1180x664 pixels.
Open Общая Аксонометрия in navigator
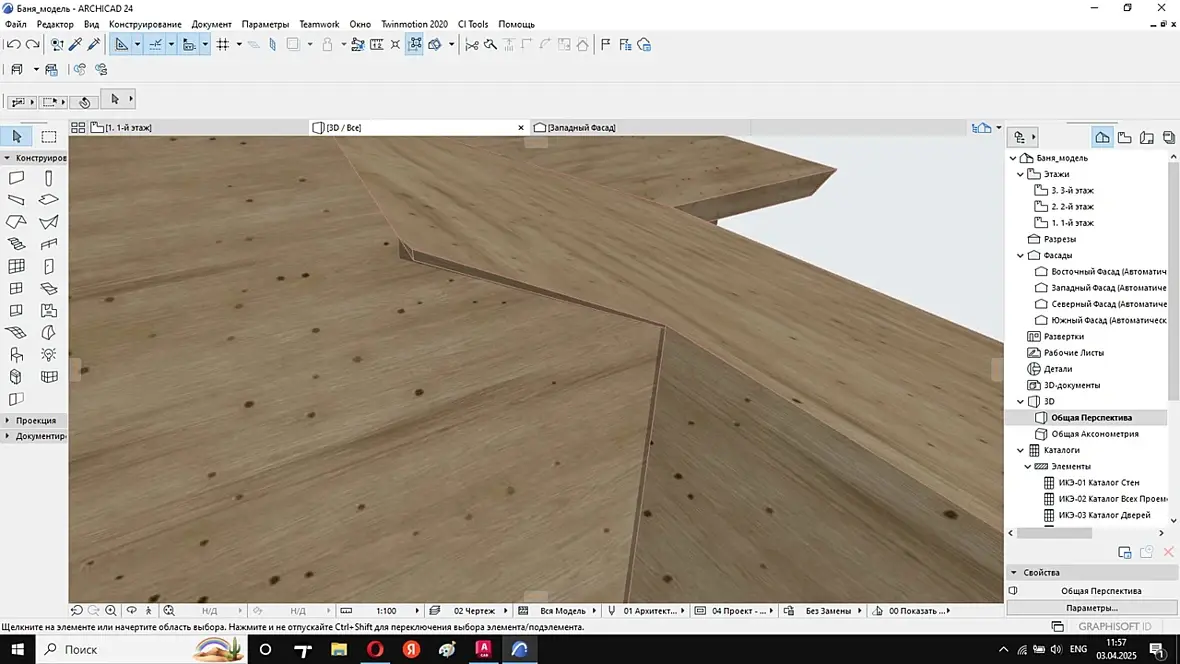[x=1094, y=434]
